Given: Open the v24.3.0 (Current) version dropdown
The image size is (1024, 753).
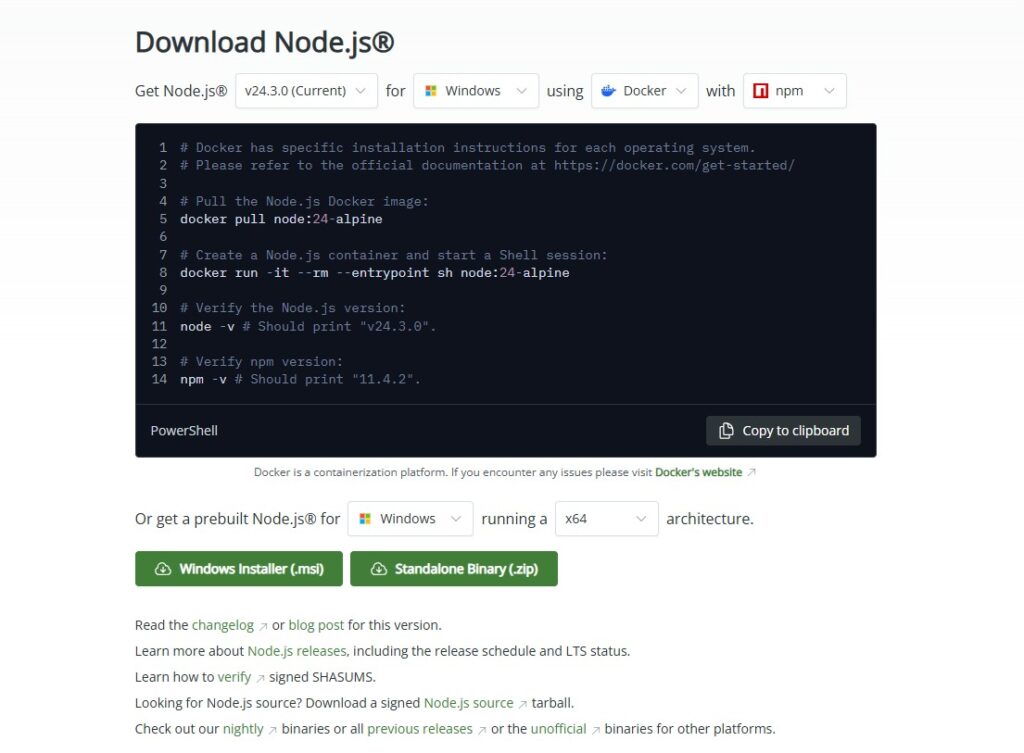Looking at the screenshot, I should click(306, 91).
